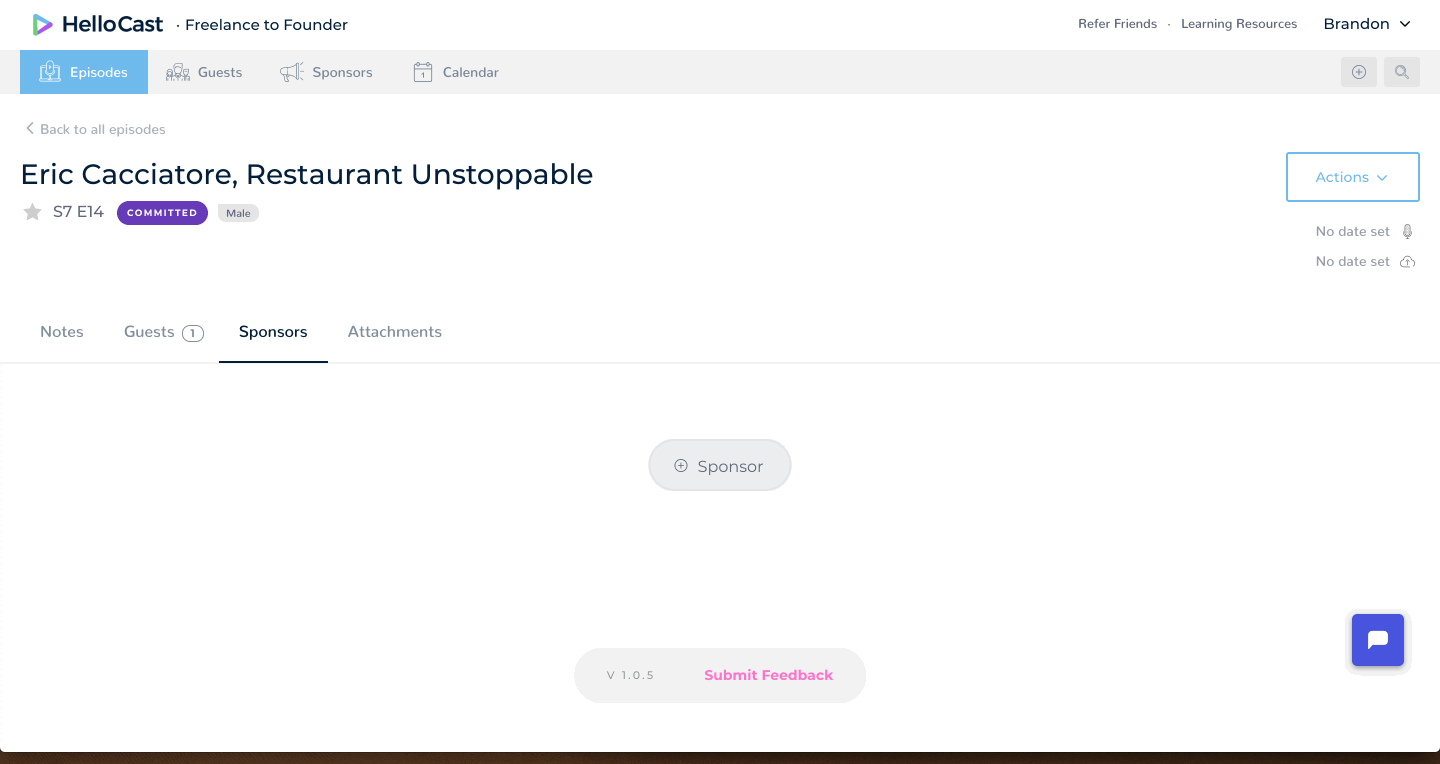
Task: Click the episode title Eric Cacciatore
Action: point(307,174)
